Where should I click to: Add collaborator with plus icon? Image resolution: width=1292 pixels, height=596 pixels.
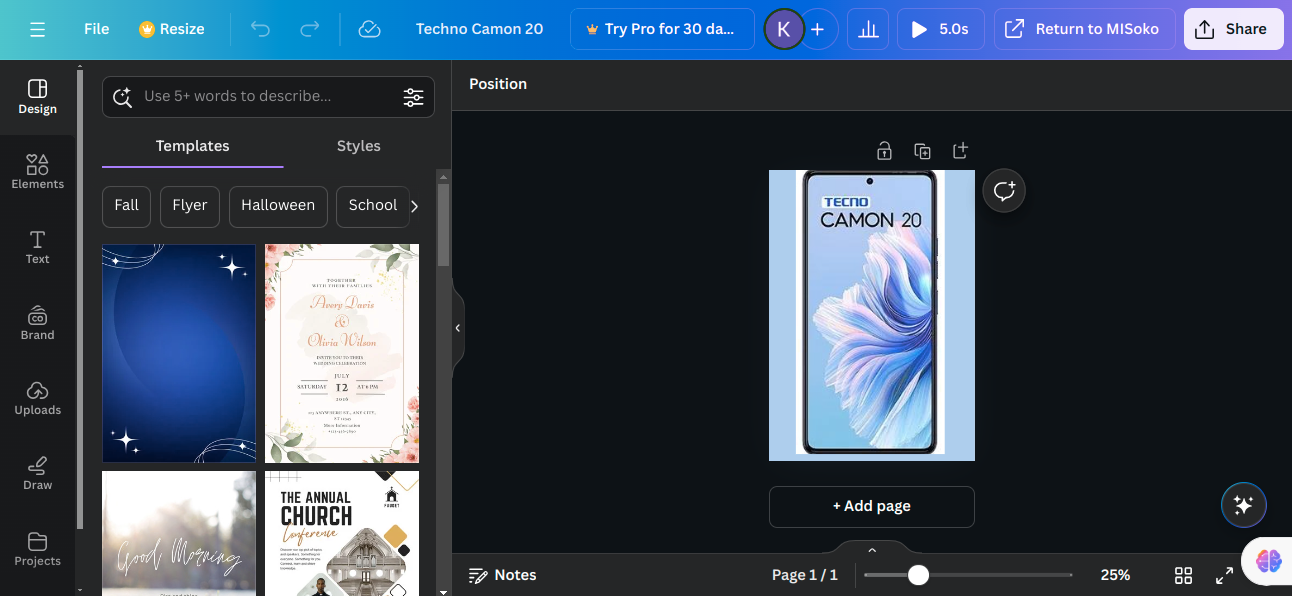tap(817, 29)
